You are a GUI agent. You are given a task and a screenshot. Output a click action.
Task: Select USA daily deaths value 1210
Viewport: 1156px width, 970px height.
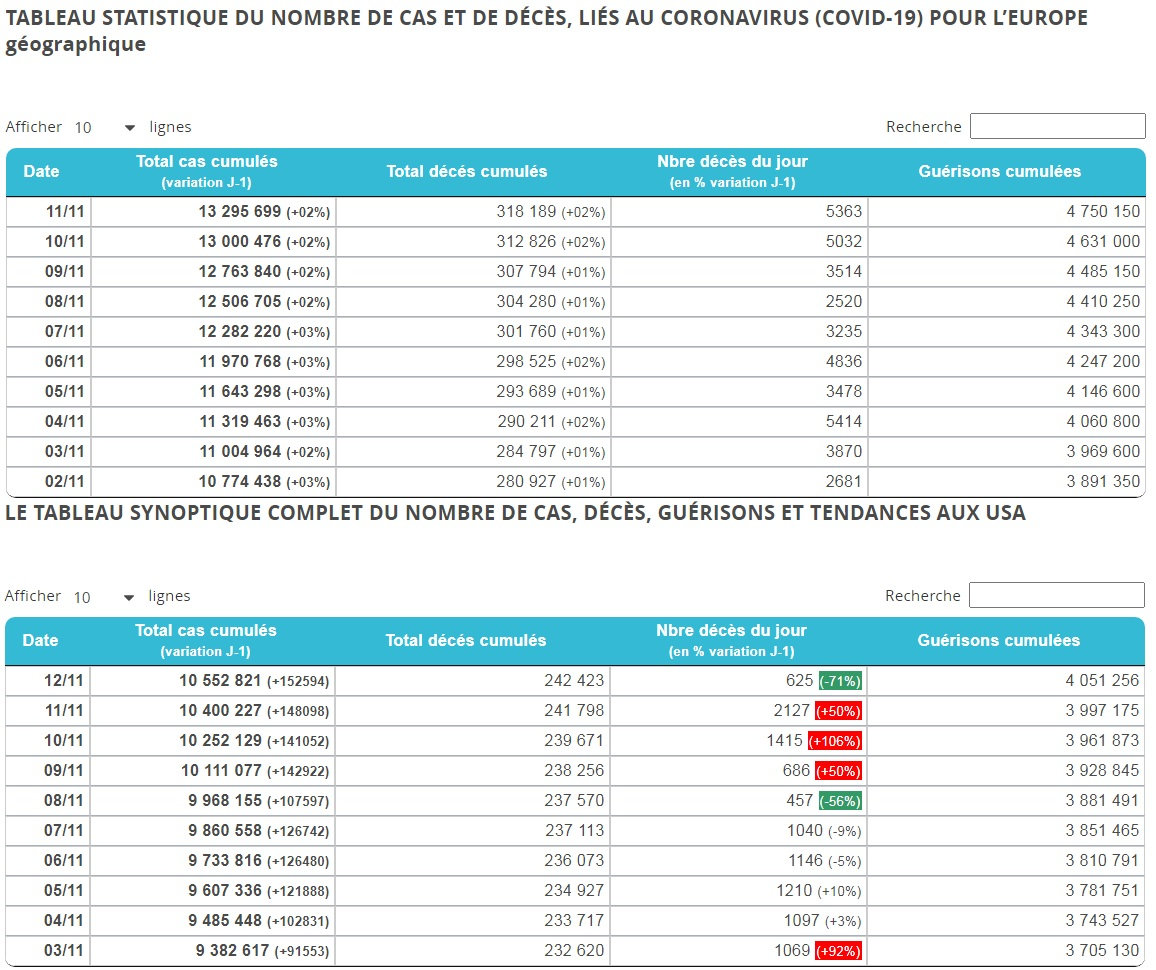pyautogui.click(x=794, y=890)
